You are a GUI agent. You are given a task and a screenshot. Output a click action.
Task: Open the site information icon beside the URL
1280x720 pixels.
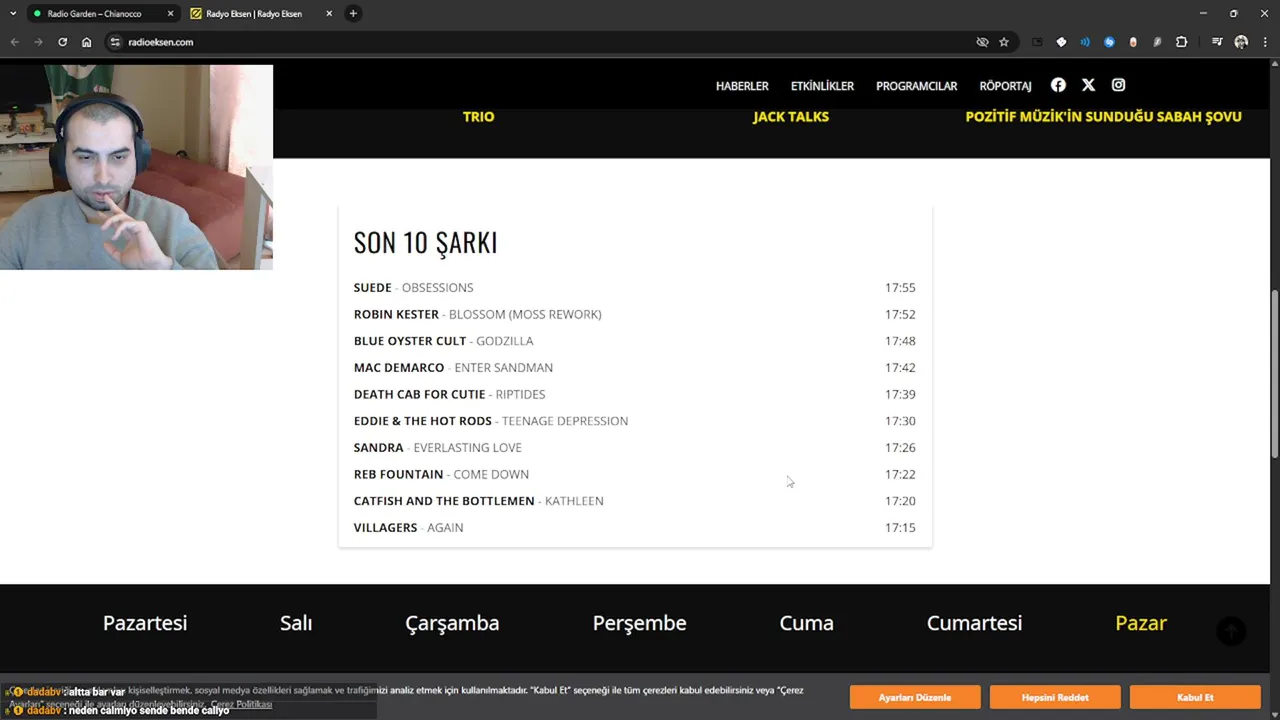[x=115, y=42]
